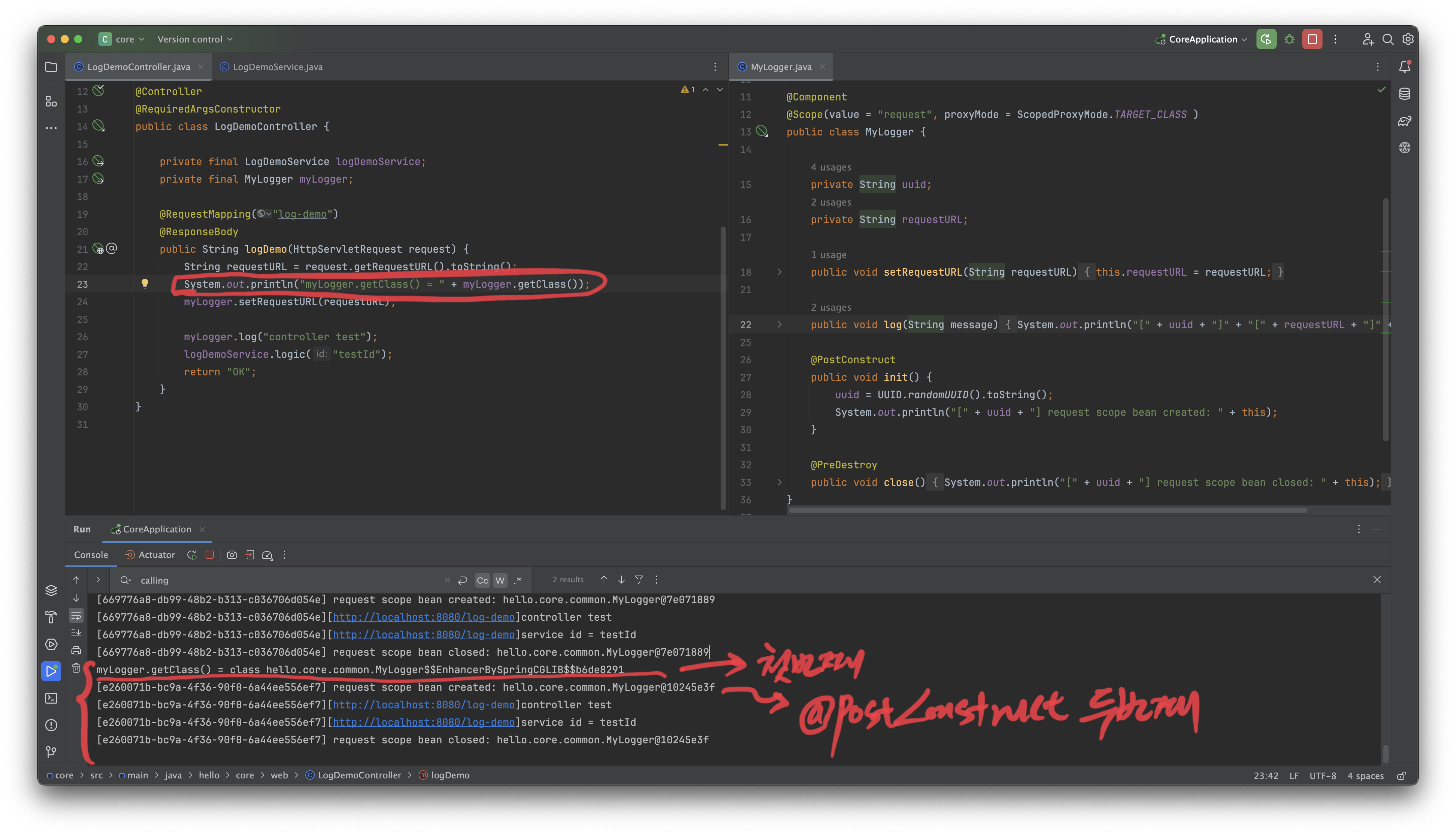
Task: Click the right editor horizontal scrollbar
Action: [x=1047, y=510]
